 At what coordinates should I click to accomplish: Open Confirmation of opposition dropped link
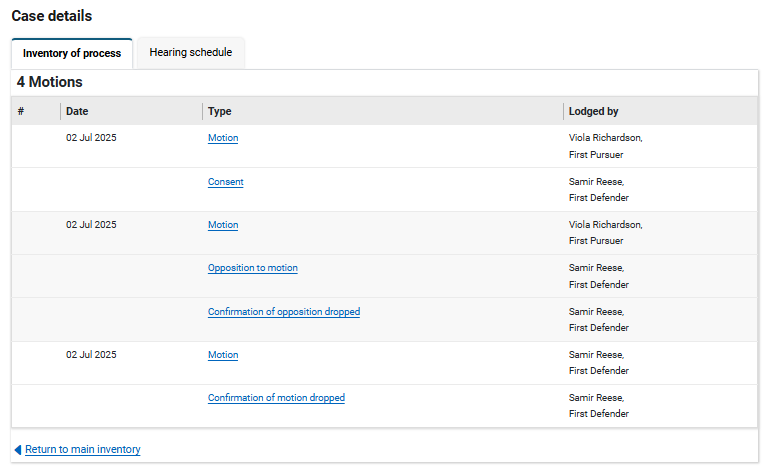[284, 312]
